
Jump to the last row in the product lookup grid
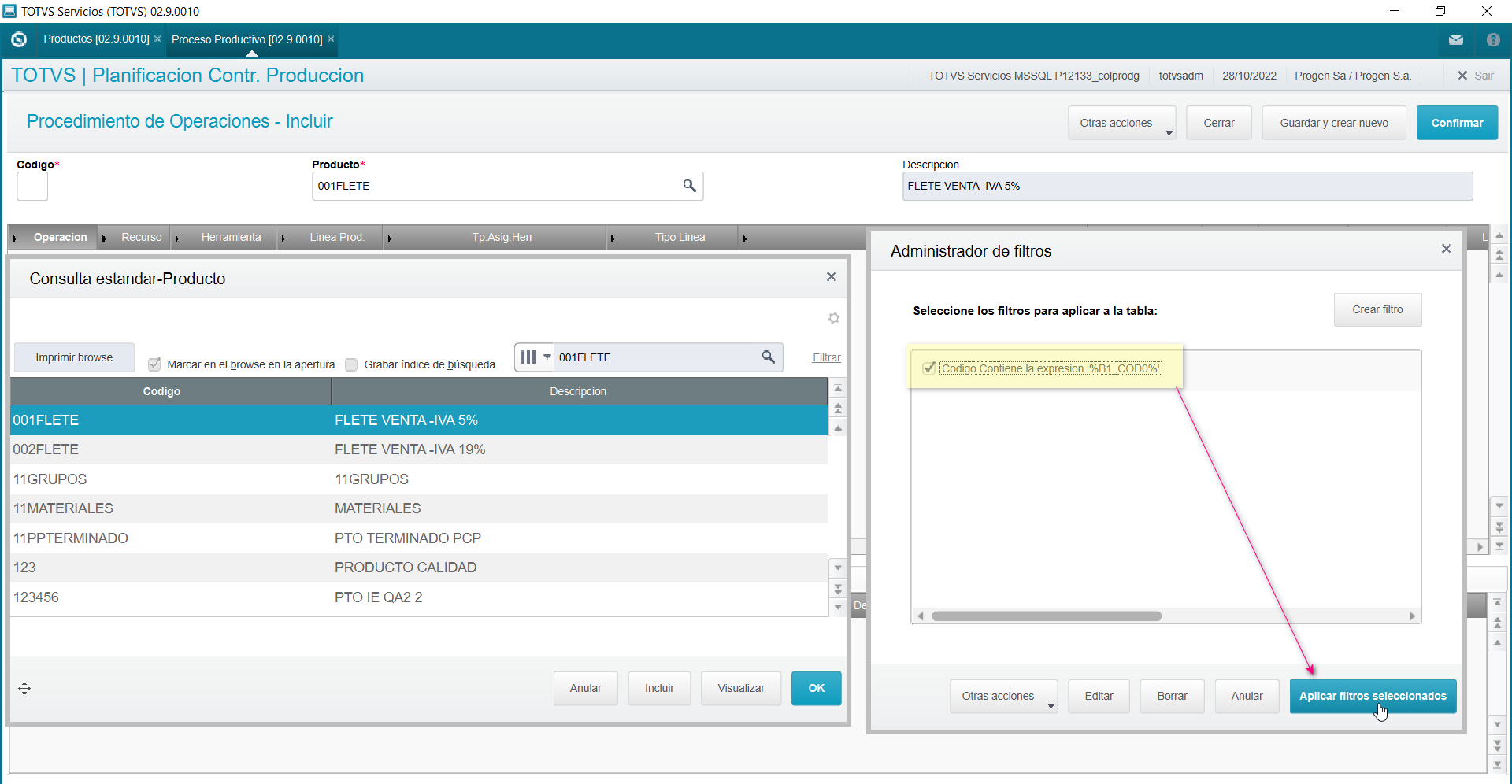[838, 607]
